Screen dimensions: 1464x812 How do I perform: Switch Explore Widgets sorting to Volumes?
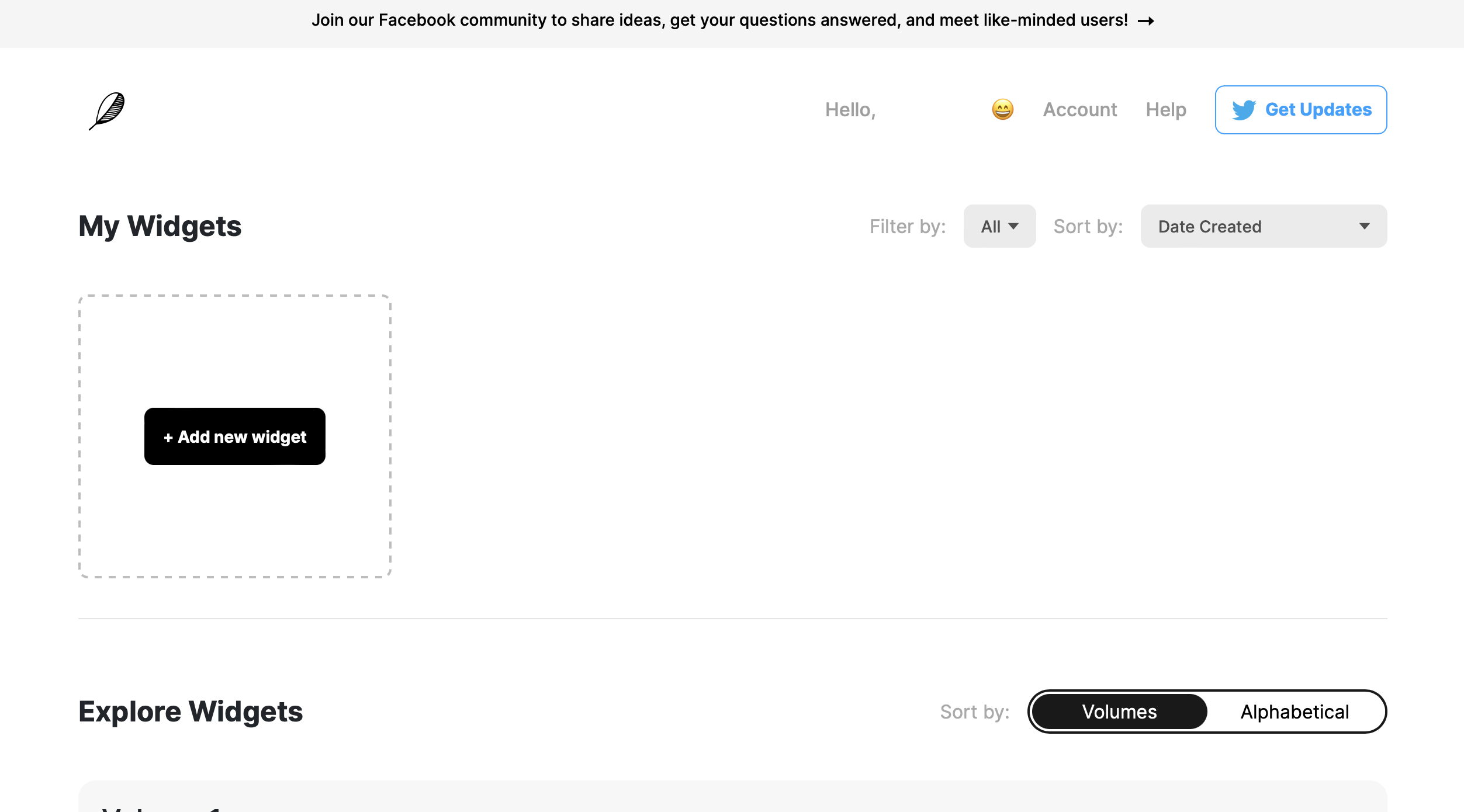click(x=1119, y=712)
